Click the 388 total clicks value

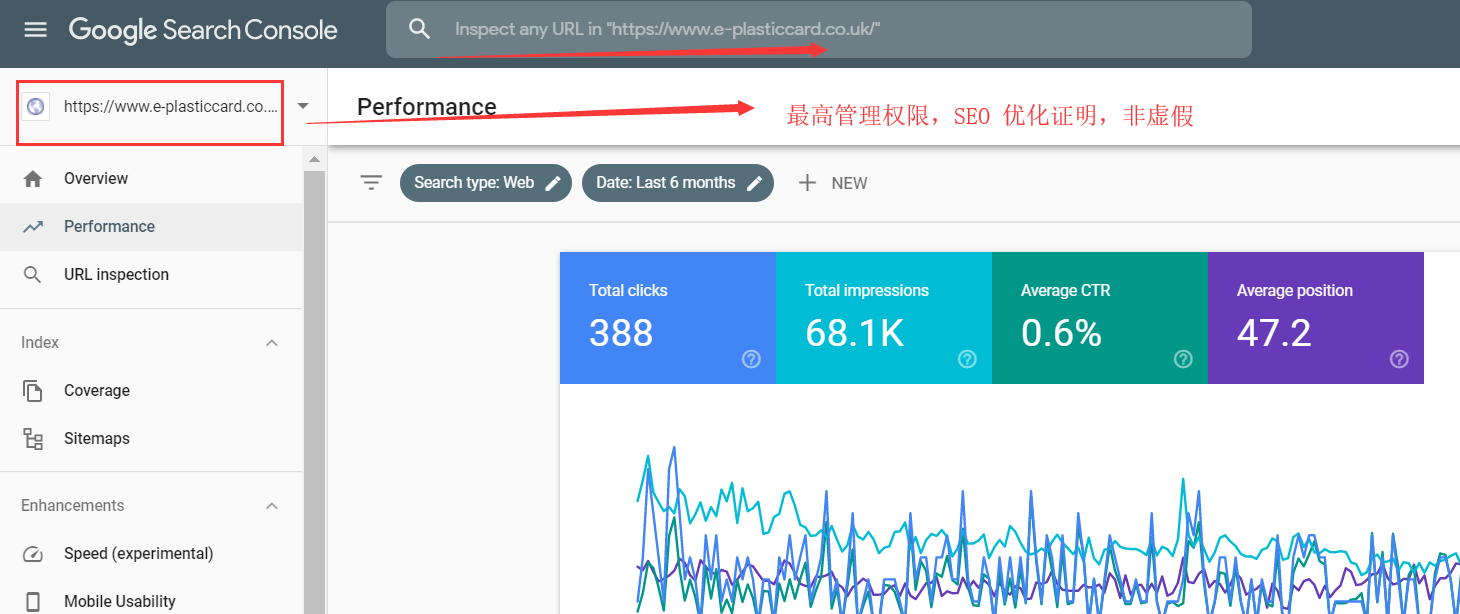[x=621, y=333]
